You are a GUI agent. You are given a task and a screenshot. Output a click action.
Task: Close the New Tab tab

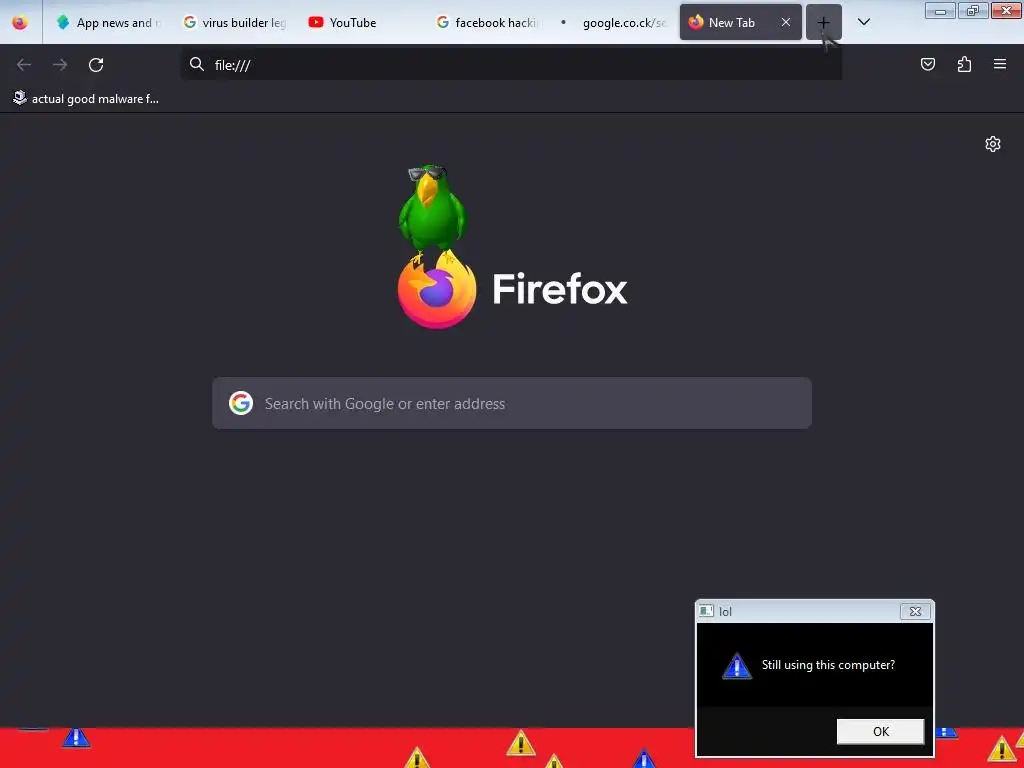786,22
